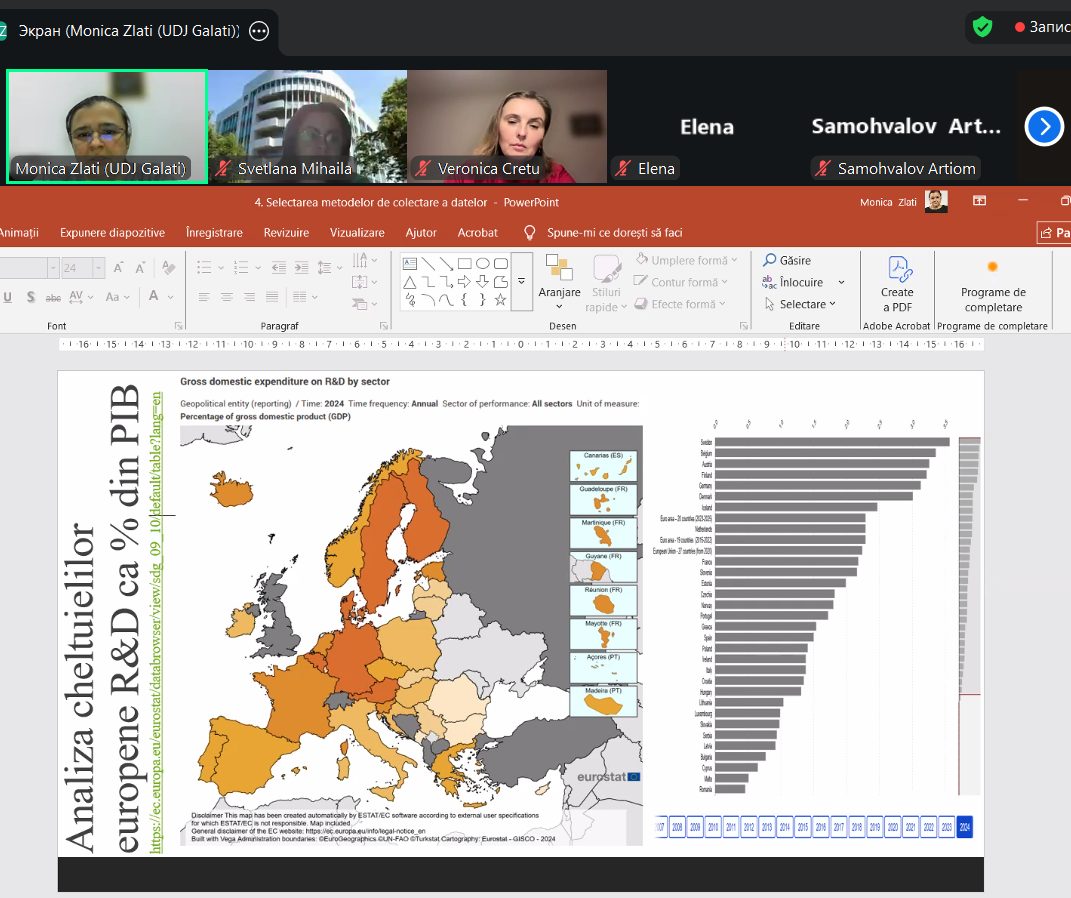Select the star shape in shapes gallery
Image resolution: width=1071 pixels, height=898 pixels.
pyautogui.click(x=500, y=299)
